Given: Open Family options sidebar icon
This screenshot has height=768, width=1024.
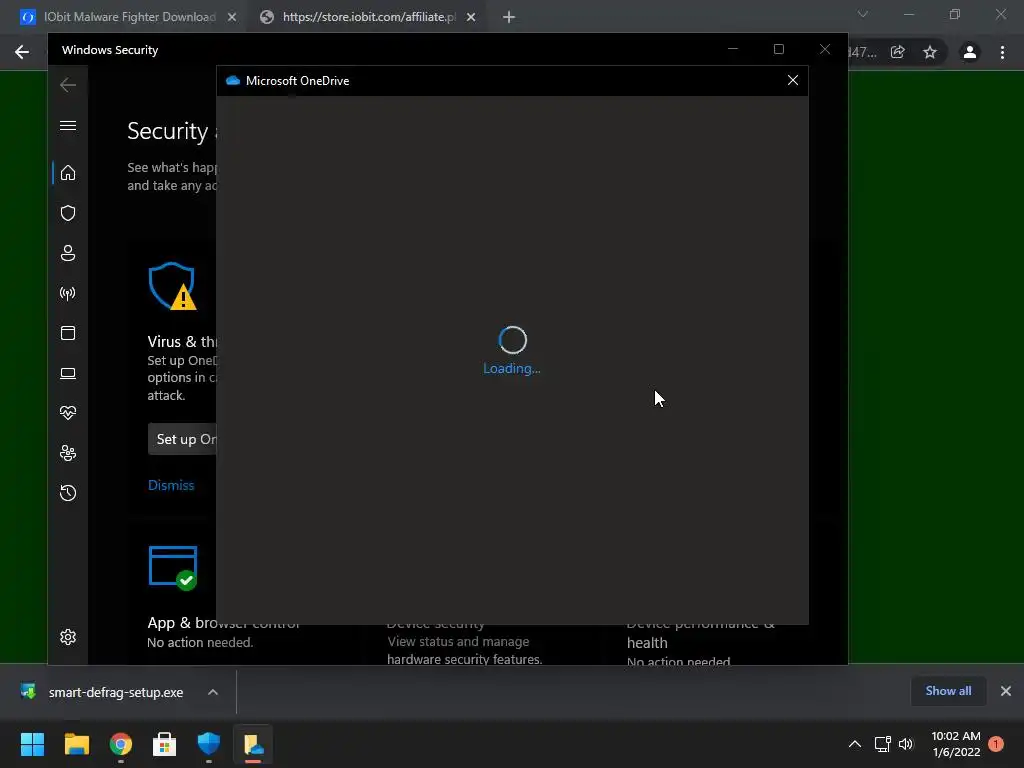Looking at the screenshot, I should [x=68, y=453].
